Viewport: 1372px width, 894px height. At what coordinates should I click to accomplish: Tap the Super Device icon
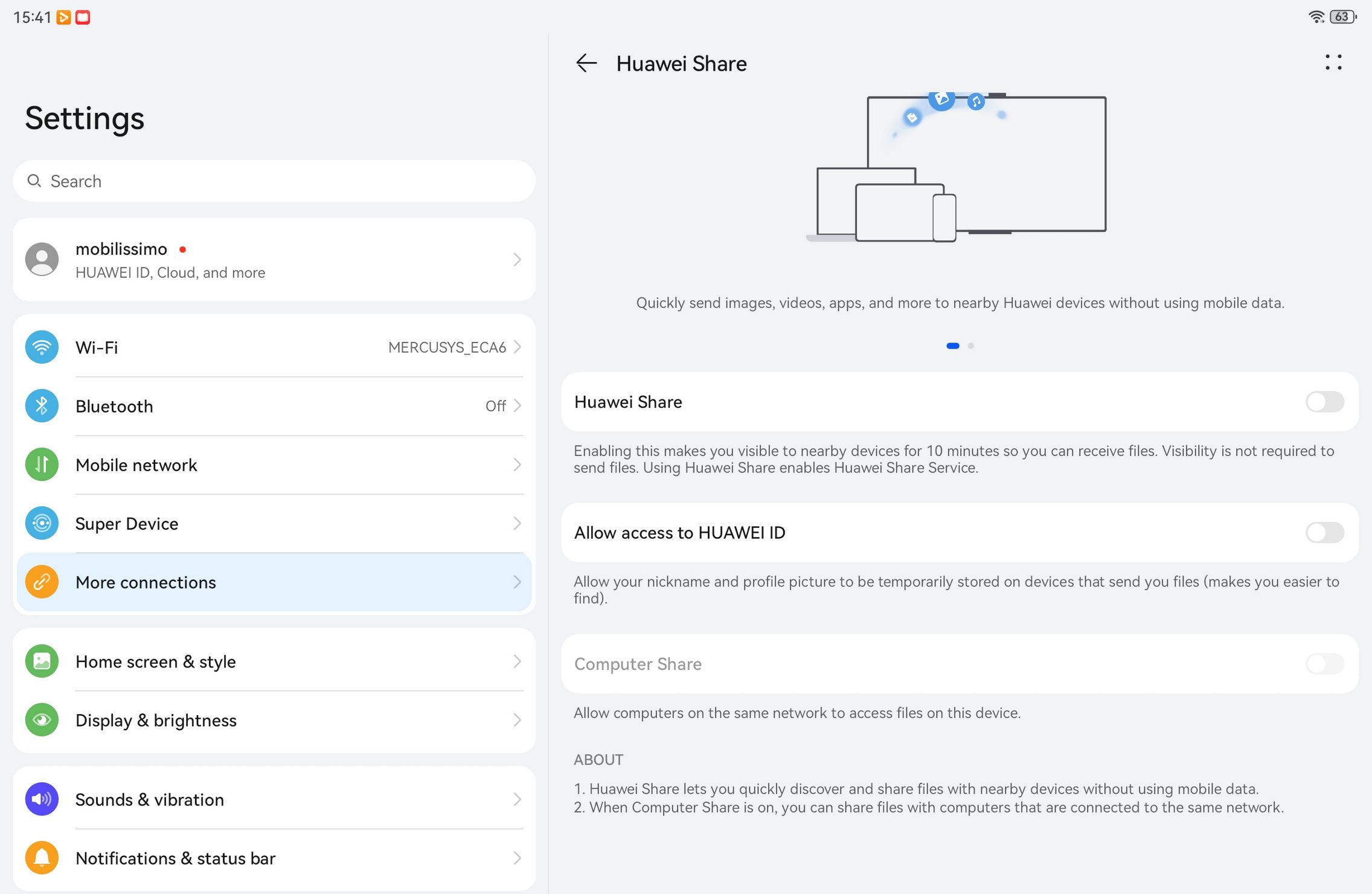(42, 523)
